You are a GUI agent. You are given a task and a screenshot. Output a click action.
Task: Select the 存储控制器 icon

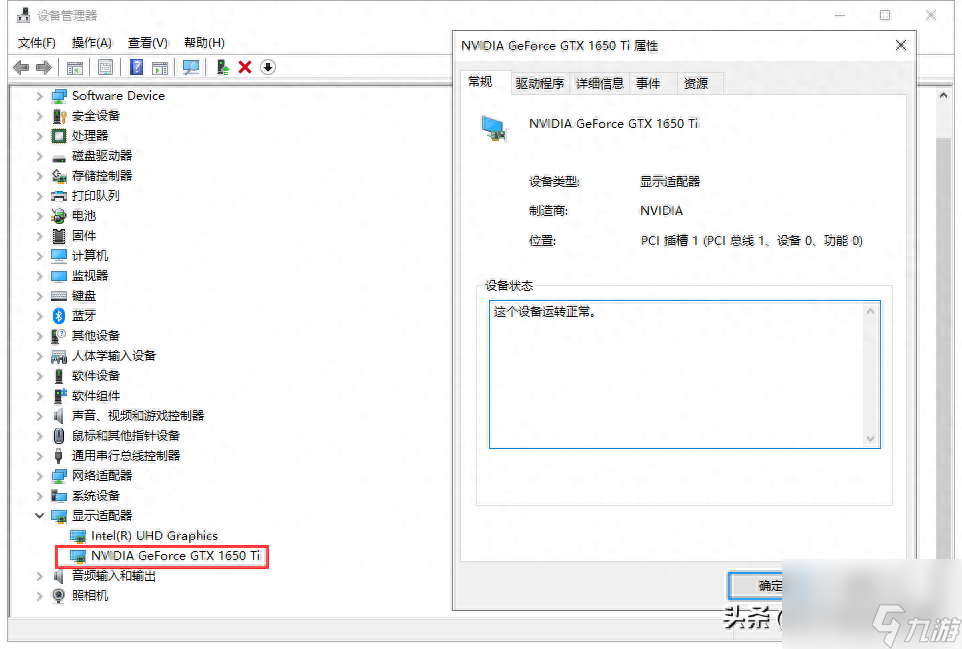(x=59, y=176)
